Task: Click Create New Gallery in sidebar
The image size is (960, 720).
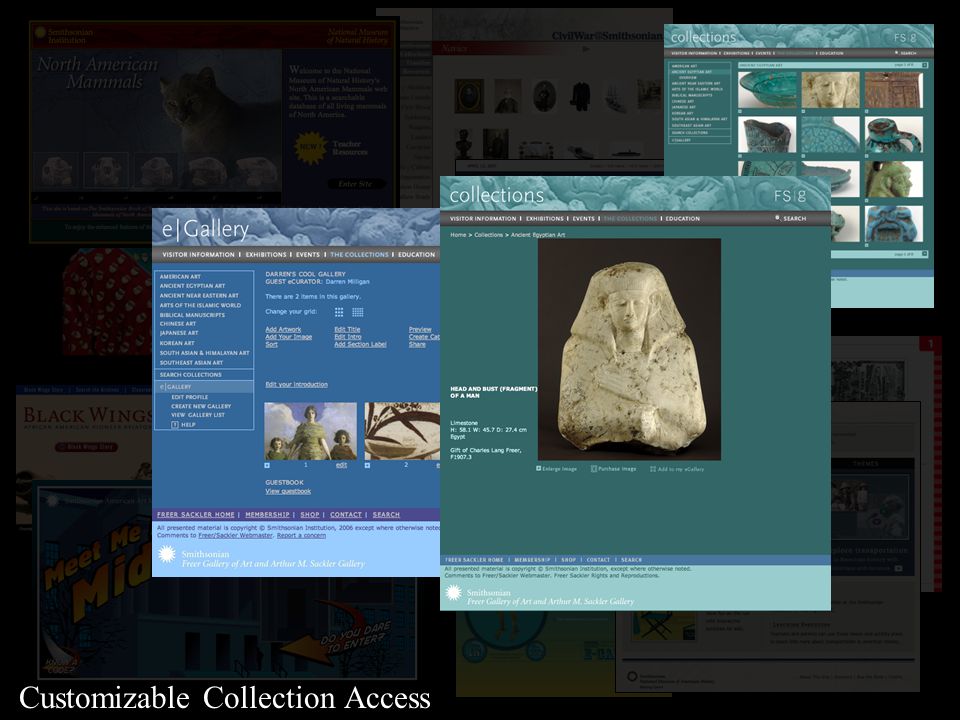Action: tap(201, 407)
